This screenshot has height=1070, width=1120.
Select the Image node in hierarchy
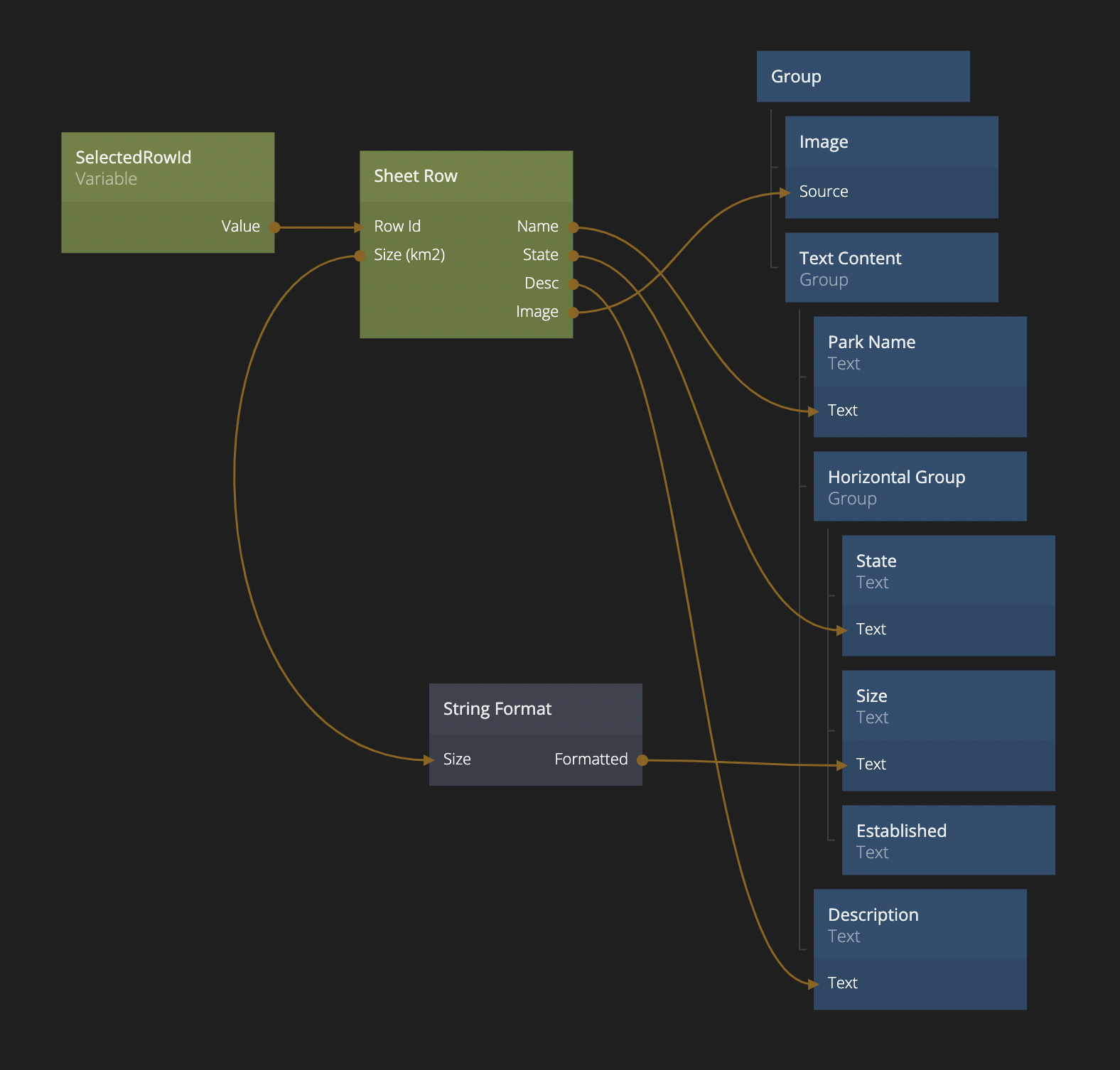click(891, 142)
